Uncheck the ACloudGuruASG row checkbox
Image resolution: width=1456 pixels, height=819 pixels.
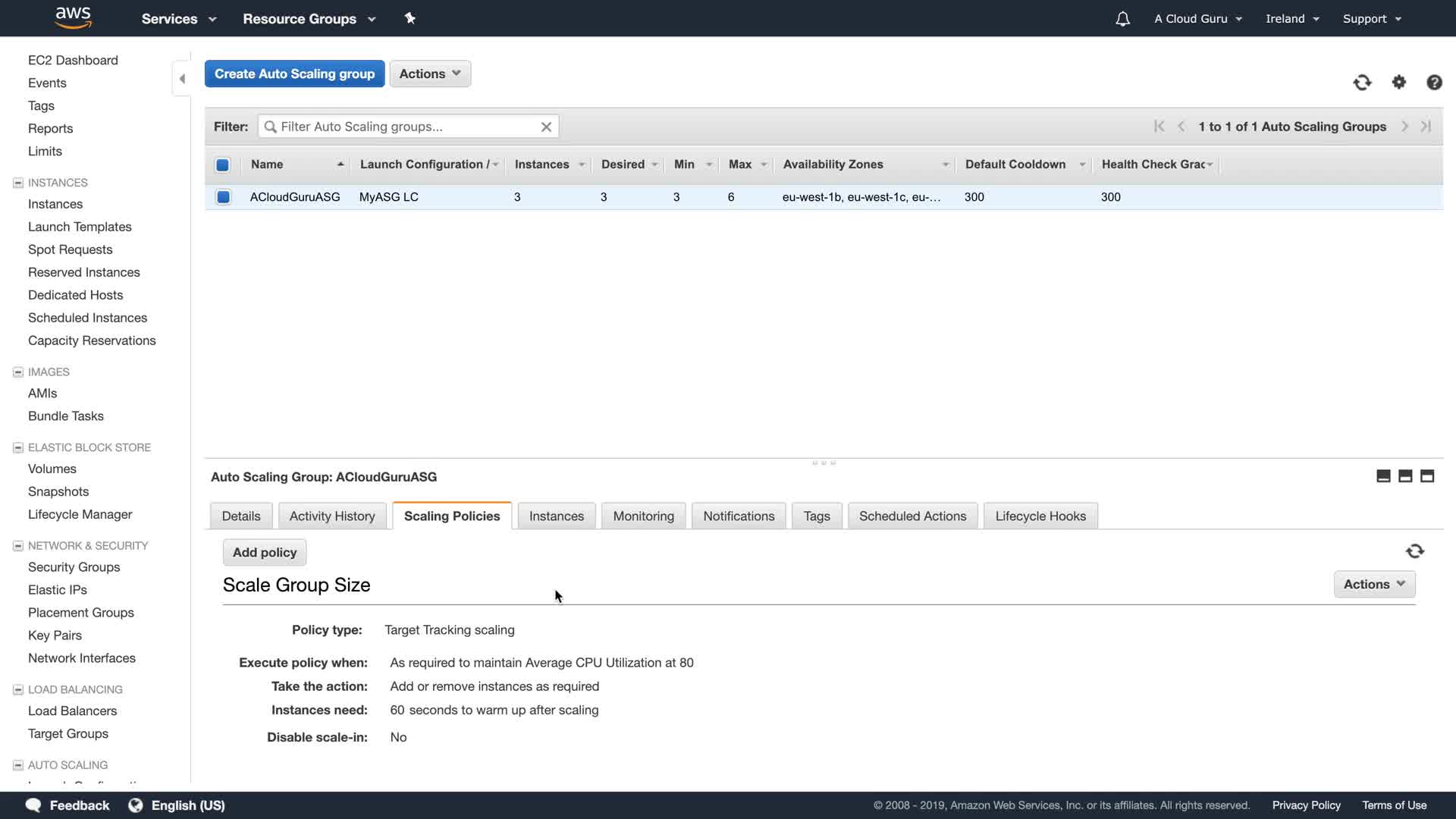(x=223, y=197)
